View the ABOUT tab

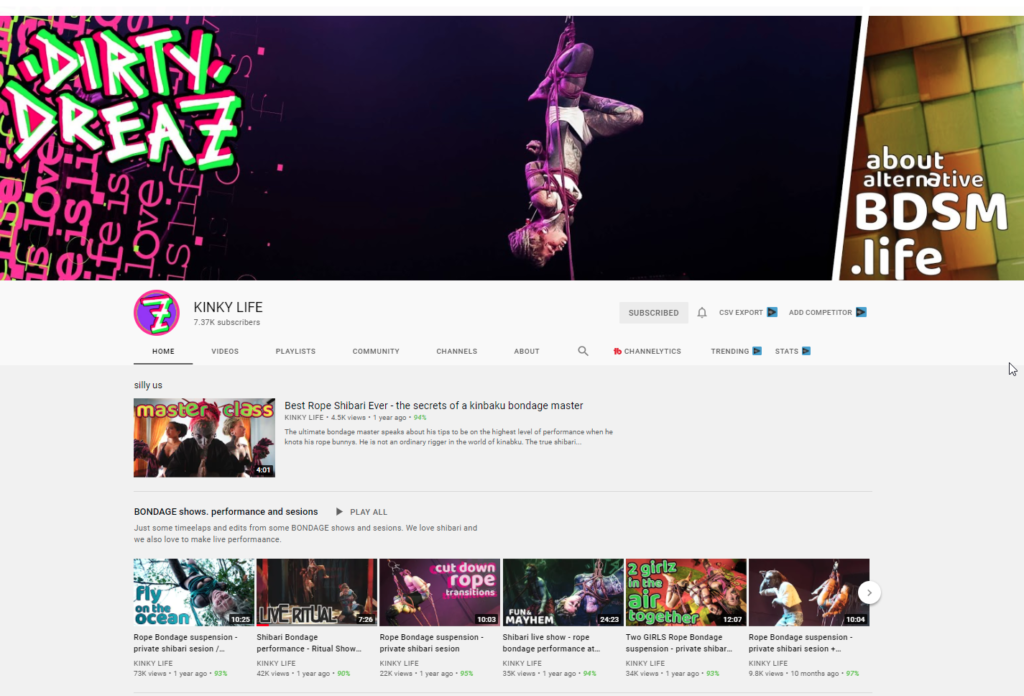tap(526, 351)
